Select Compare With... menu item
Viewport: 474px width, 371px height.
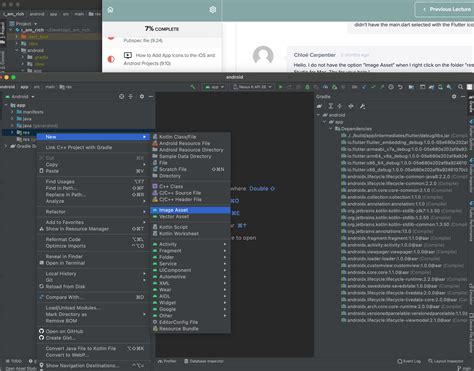[93, 297]
